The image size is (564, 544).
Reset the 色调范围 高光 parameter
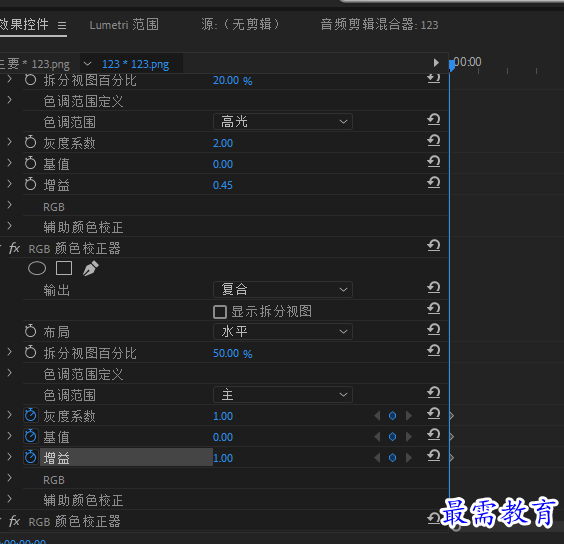434,119
